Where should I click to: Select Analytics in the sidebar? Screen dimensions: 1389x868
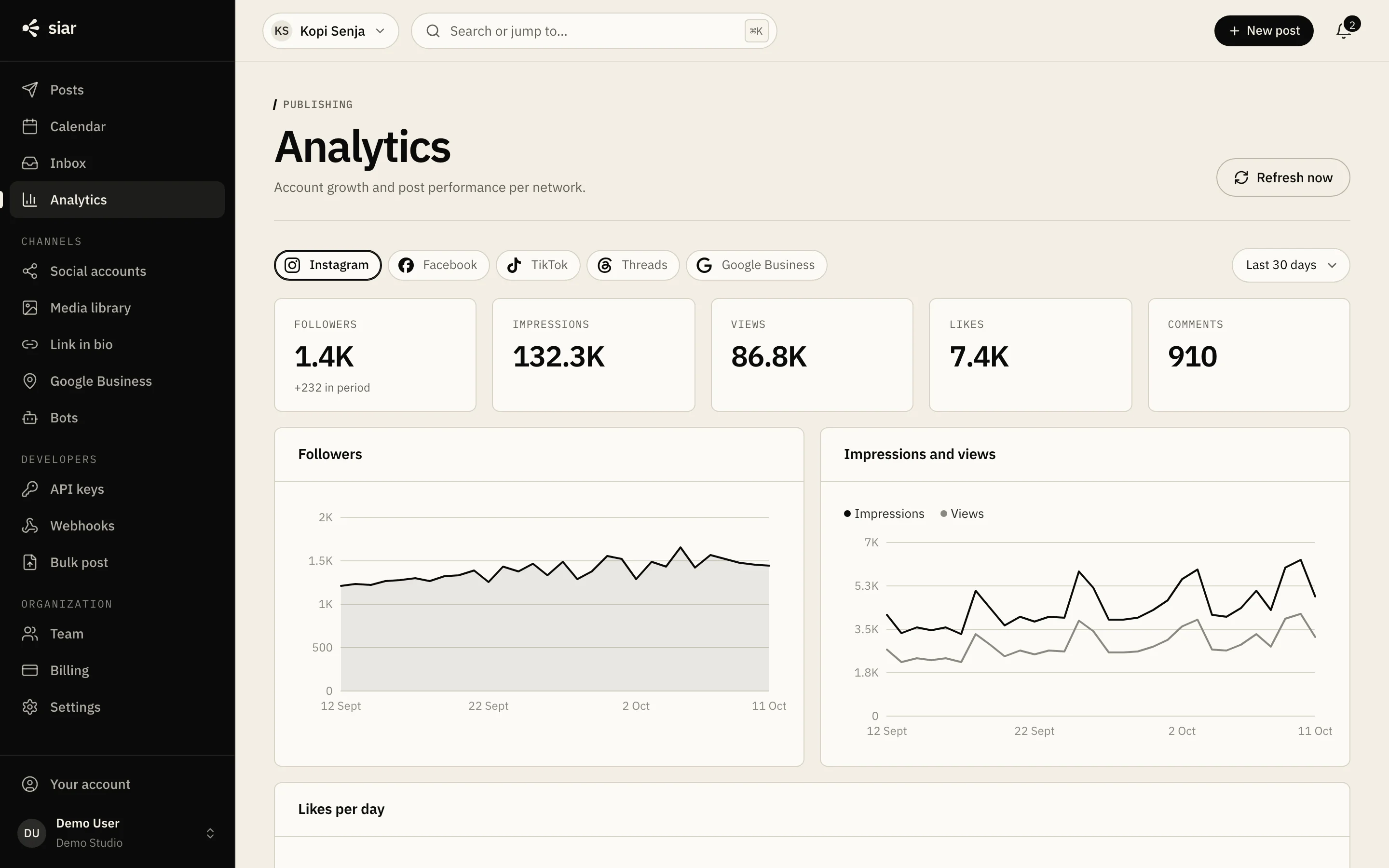(x=117, y=200)
